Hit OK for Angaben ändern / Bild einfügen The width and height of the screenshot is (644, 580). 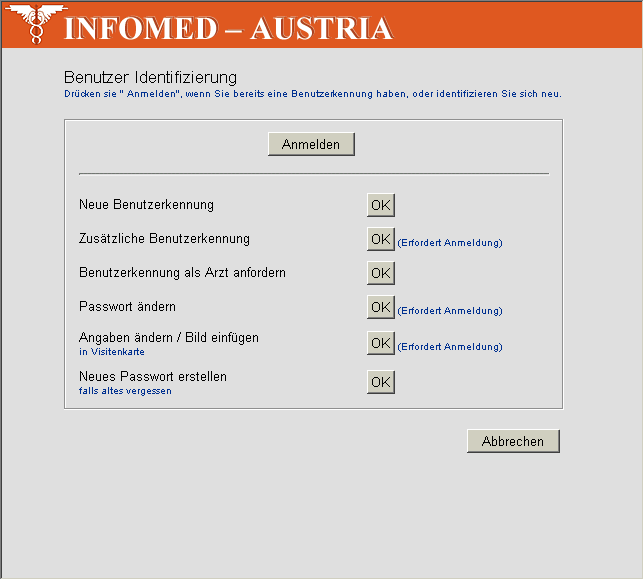point(381,343)
